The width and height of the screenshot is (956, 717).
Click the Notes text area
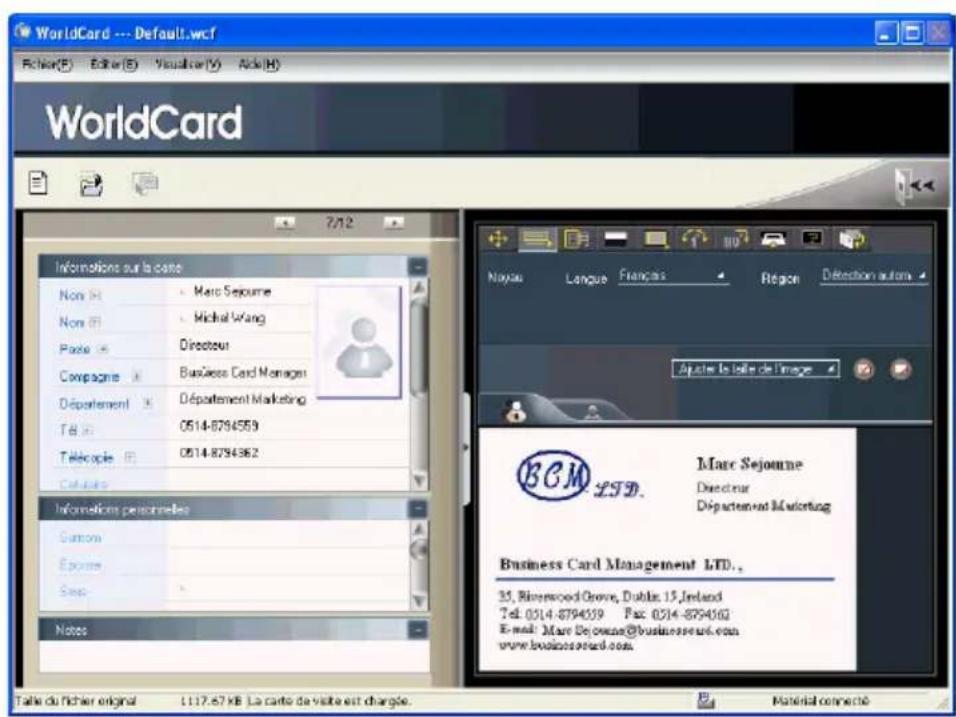click(234, 657)
